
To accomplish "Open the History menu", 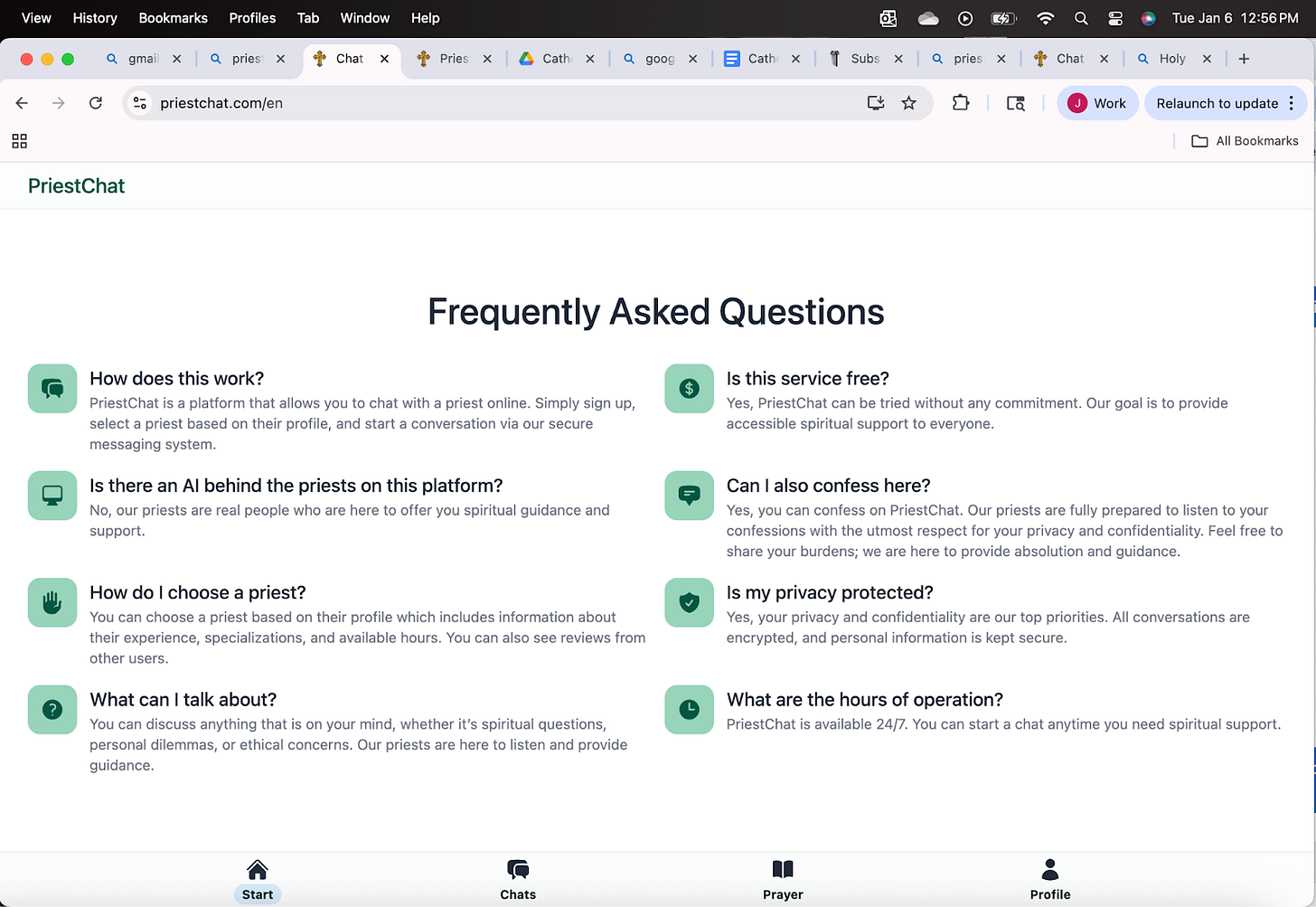I will (x=95, y=18).
